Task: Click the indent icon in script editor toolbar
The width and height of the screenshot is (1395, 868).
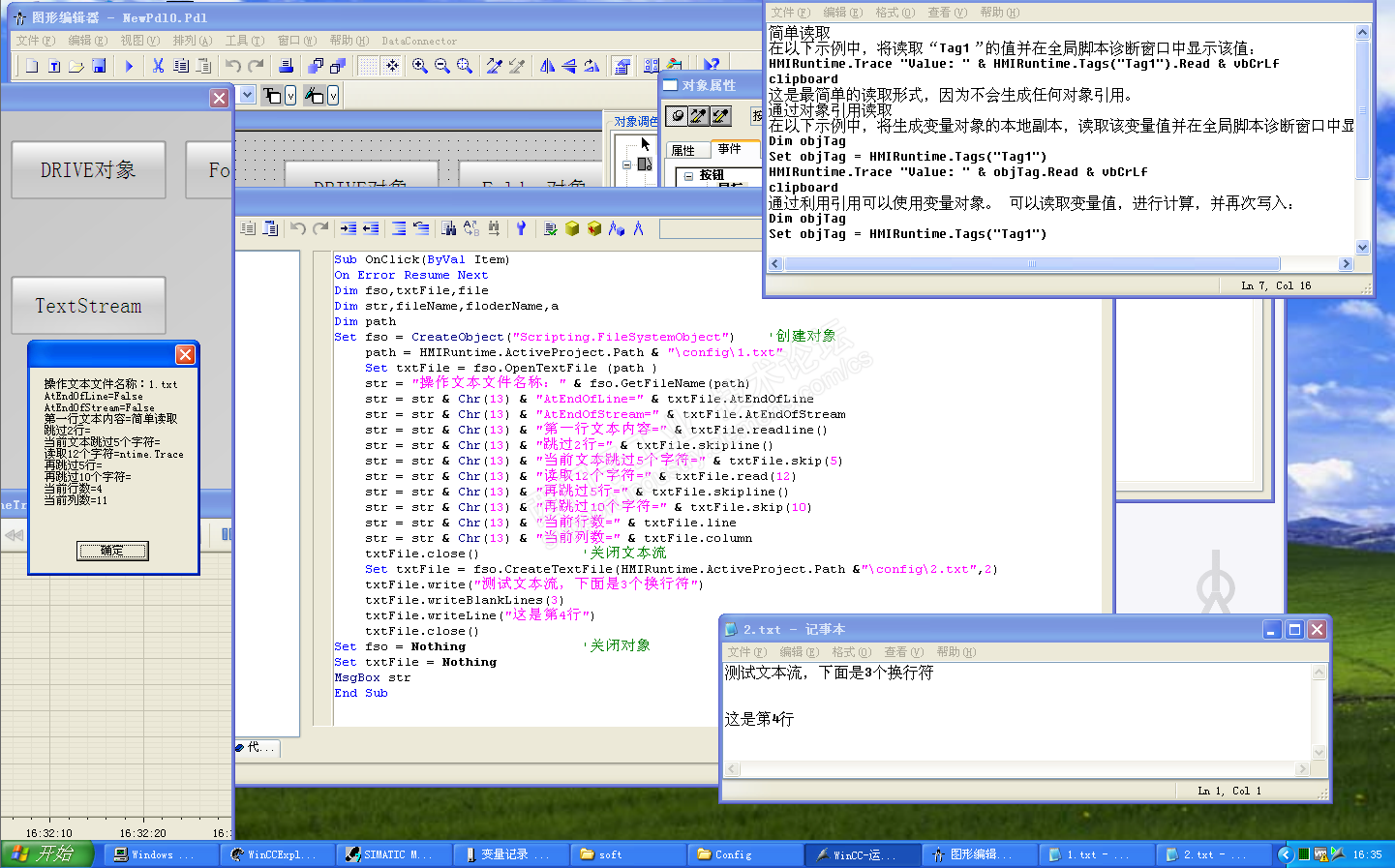Action: pyautogui.click(x=349, y=228)
